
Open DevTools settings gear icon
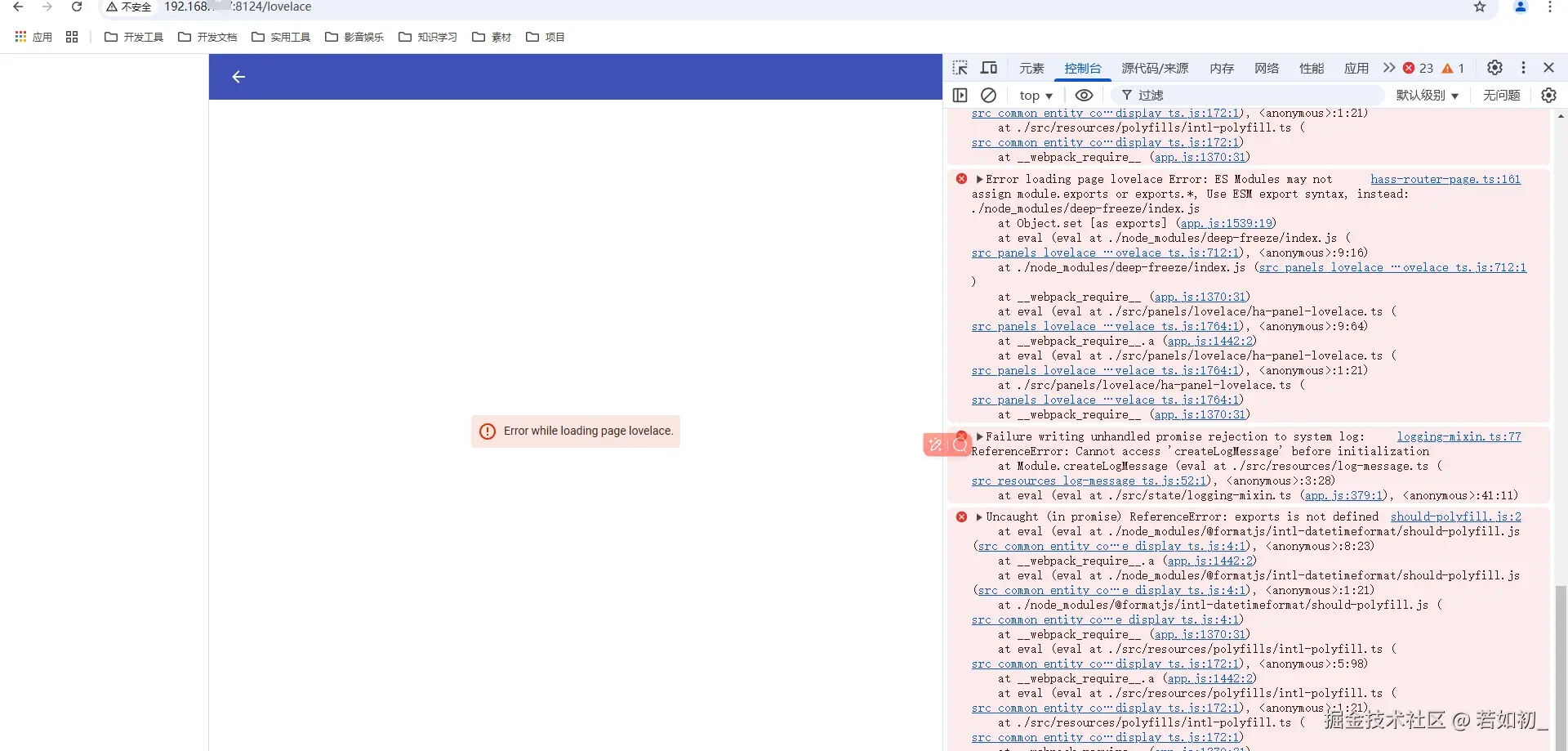point(1494,68)
